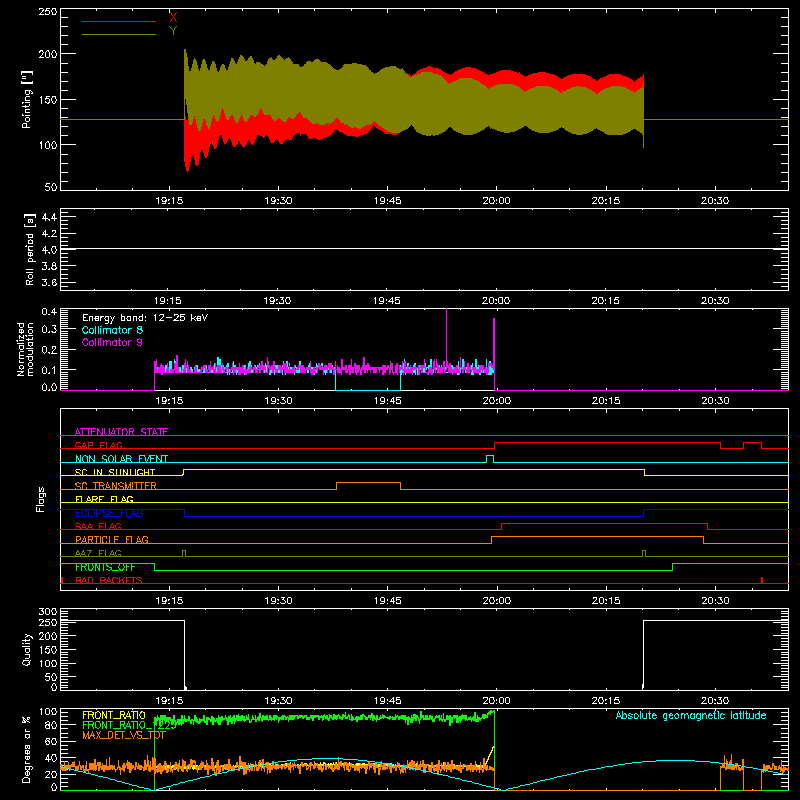Select the BAD_PACKETS flag label
The height and width of the screenshot is (800, 800).
(109, 580)
